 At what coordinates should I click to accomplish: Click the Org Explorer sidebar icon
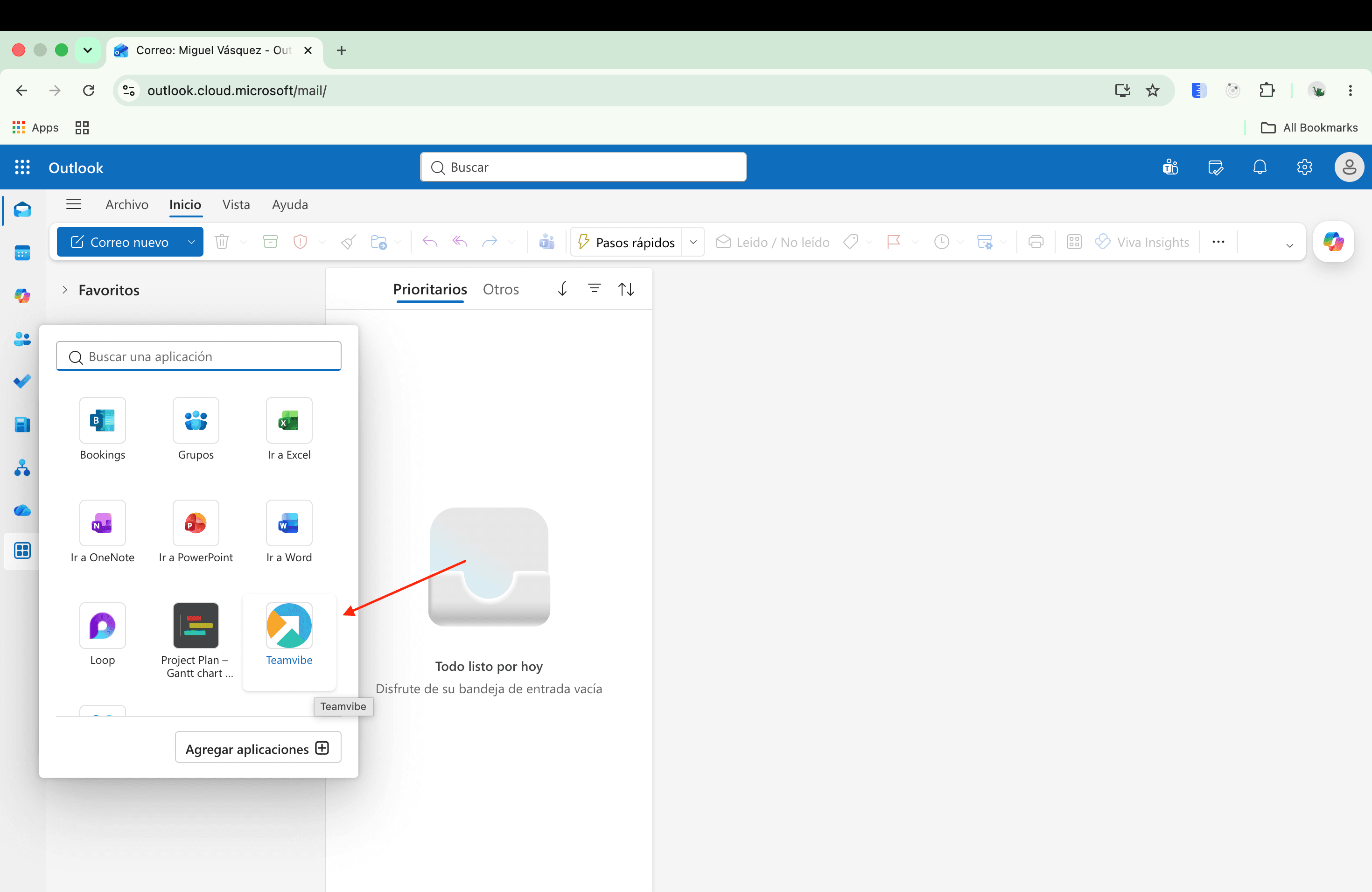point(22,468)
